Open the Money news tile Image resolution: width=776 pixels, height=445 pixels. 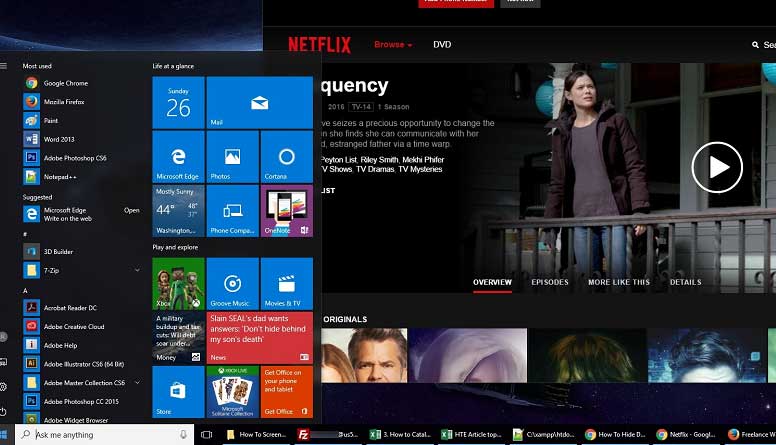point(178,338)
